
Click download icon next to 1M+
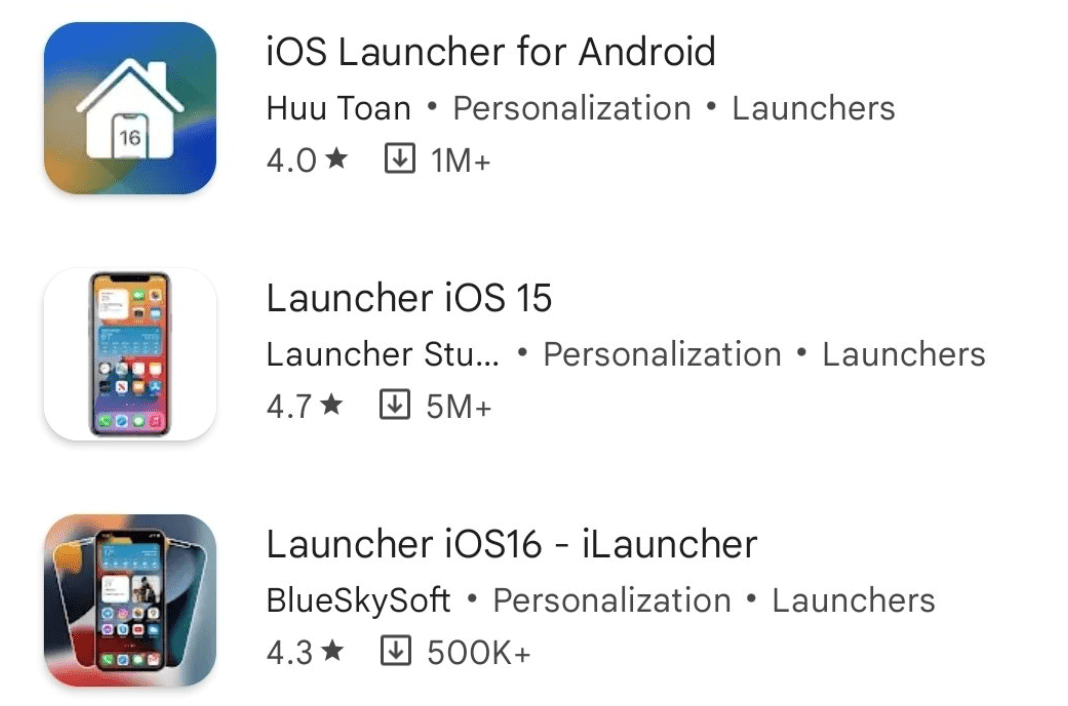[x=400, y=159]
